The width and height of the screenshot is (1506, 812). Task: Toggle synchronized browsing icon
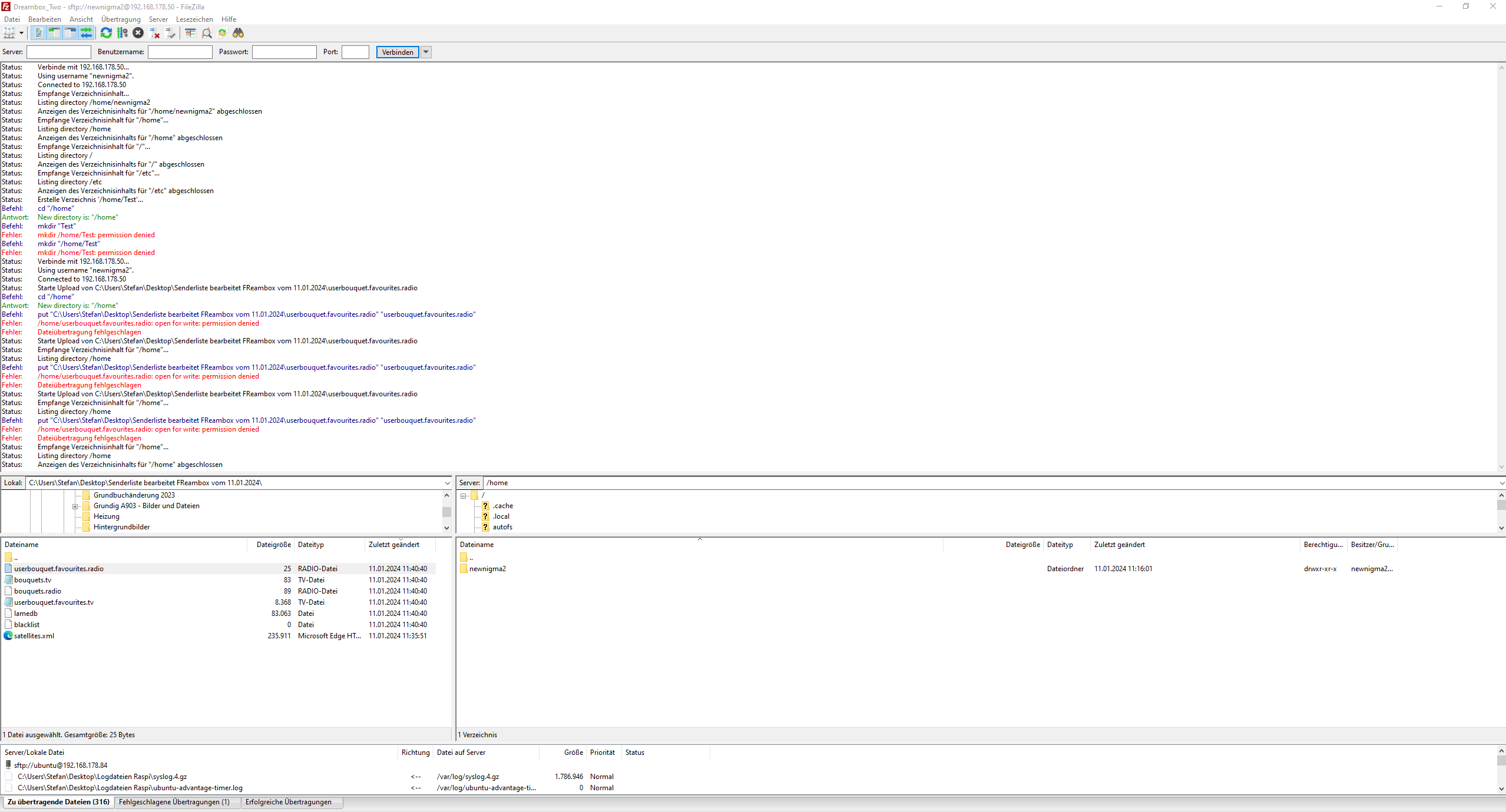pyautogui.click(x=222, y=33)
